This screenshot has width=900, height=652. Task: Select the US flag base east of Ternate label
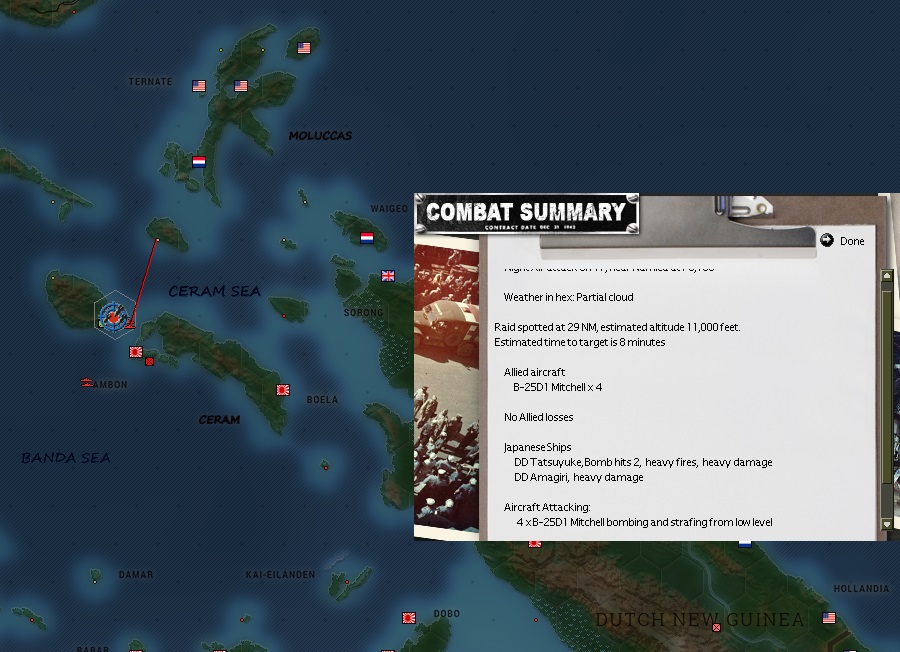pos(241,86)
